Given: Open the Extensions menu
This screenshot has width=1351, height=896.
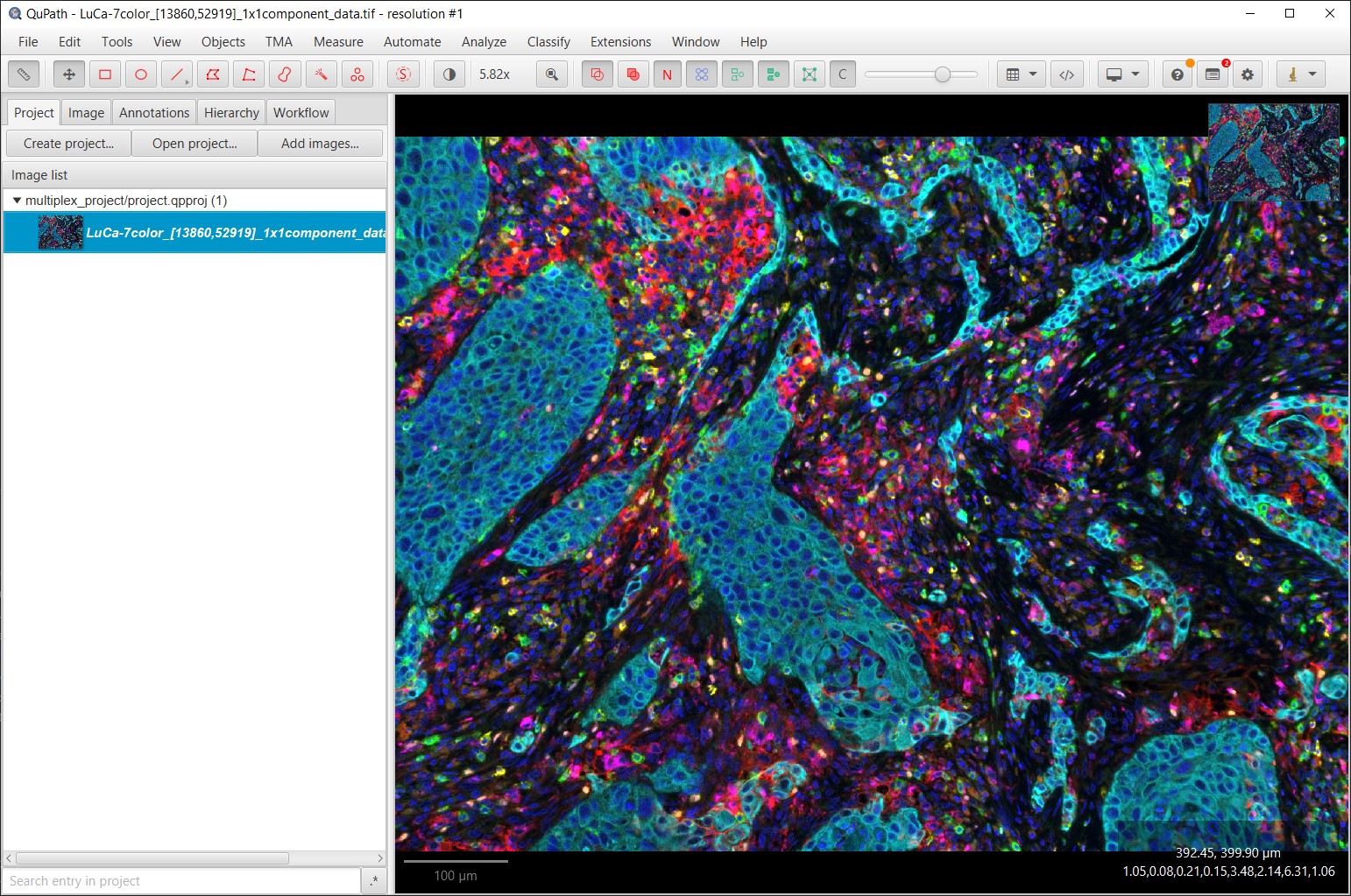Looking at the screenshot, I should (620, 41).
